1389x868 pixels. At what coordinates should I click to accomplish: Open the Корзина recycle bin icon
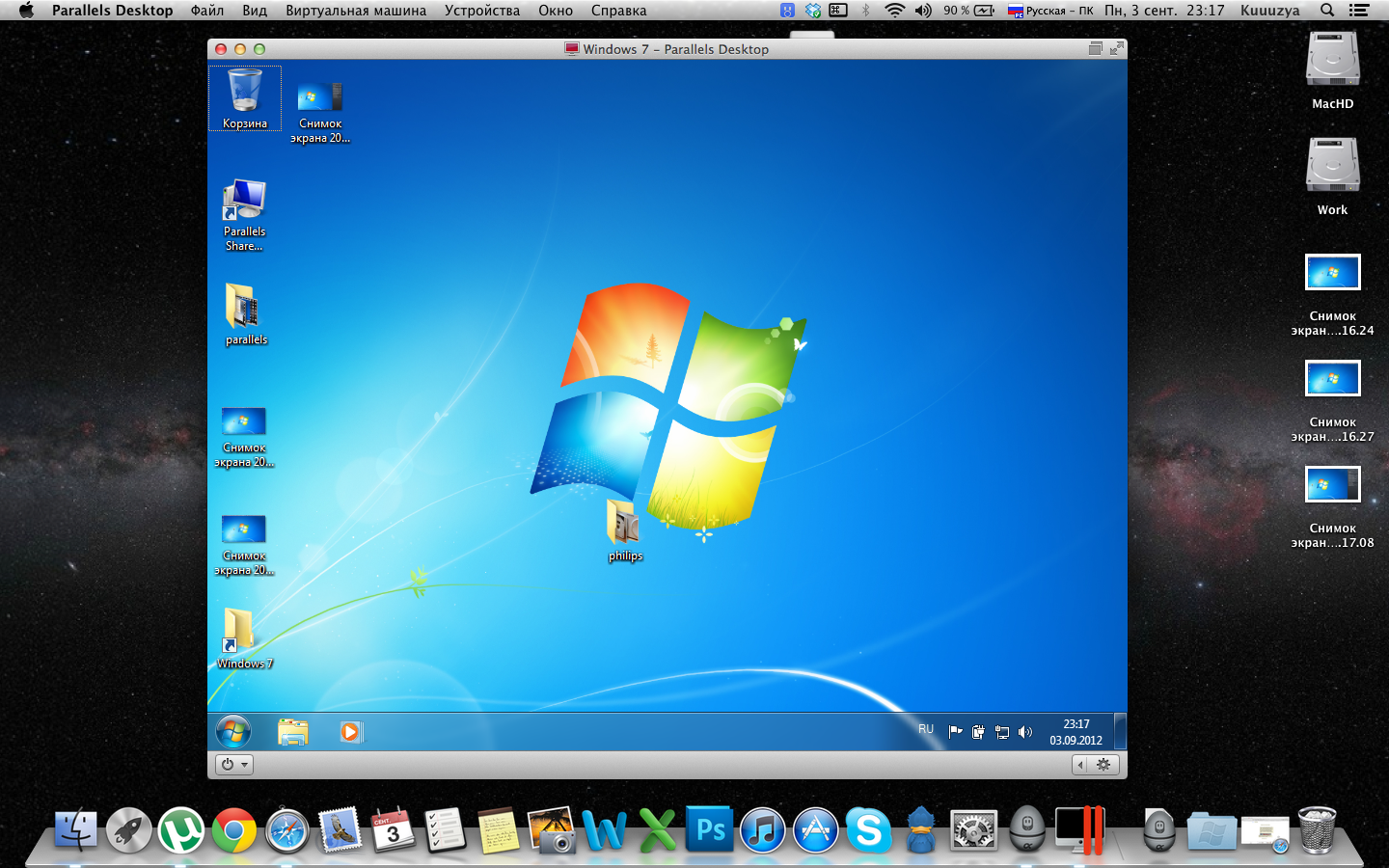coord(245,98)
